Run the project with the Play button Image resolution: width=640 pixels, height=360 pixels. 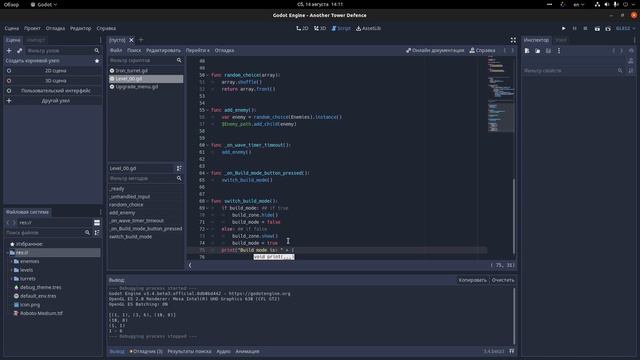click(564, 29)
